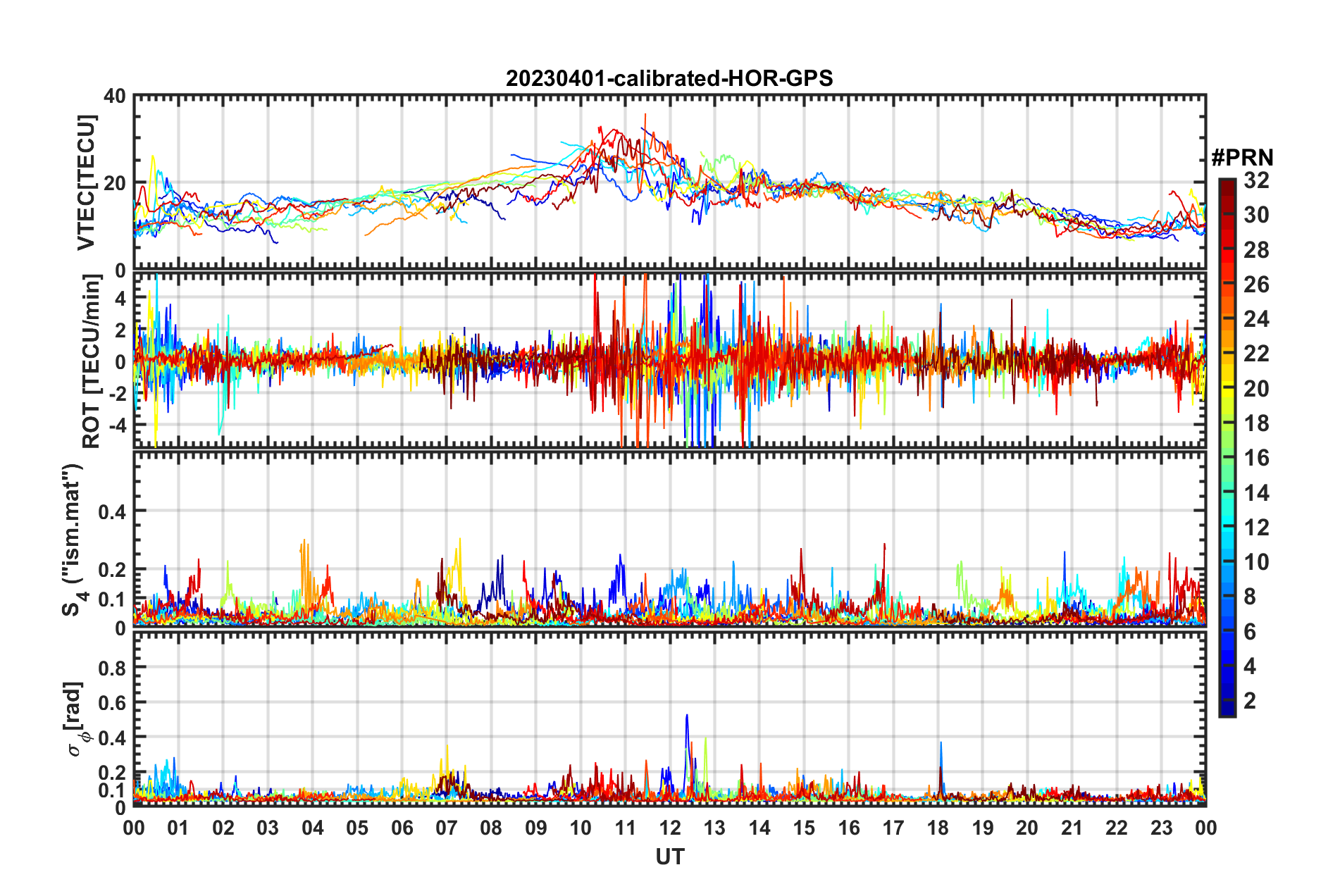Select PRN colorbar tick label 18
The image size is (1340, 896).
[1256, 423]
